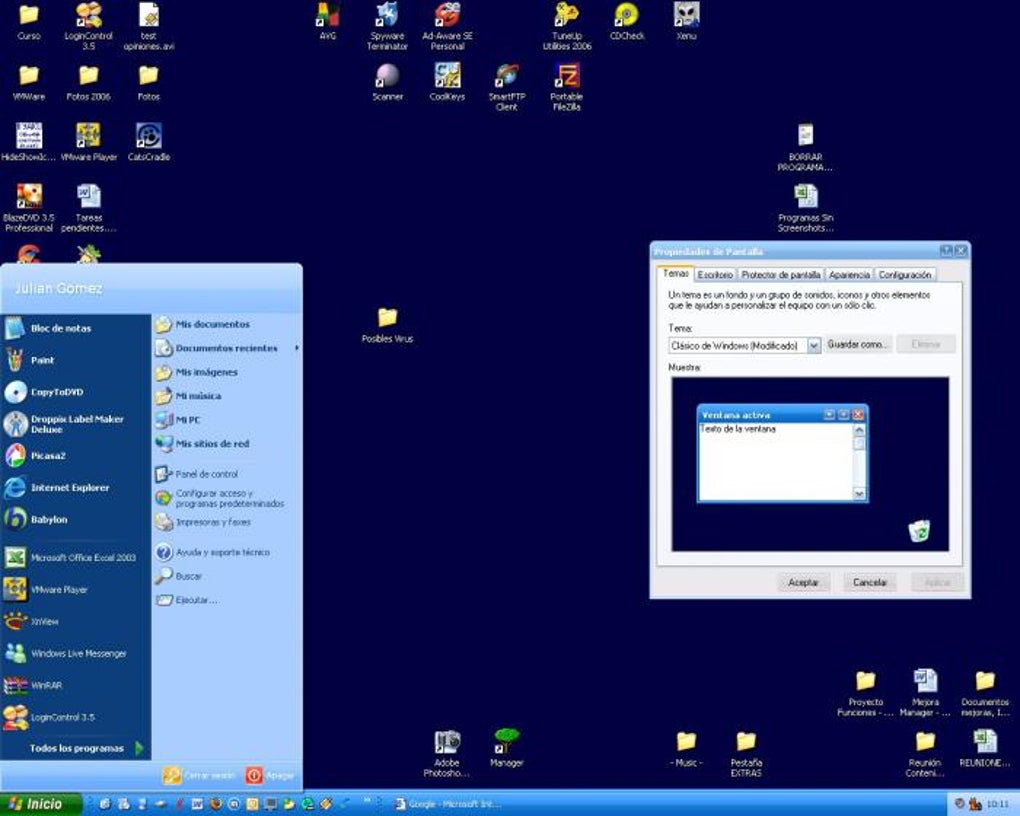Switch to the Escritorio tab
This screenshot has width=1020, height=816.
tap(715, 275)
